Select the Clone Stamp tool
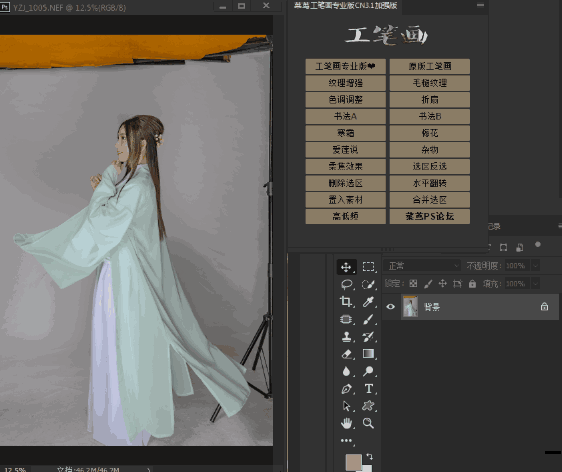 346,337
